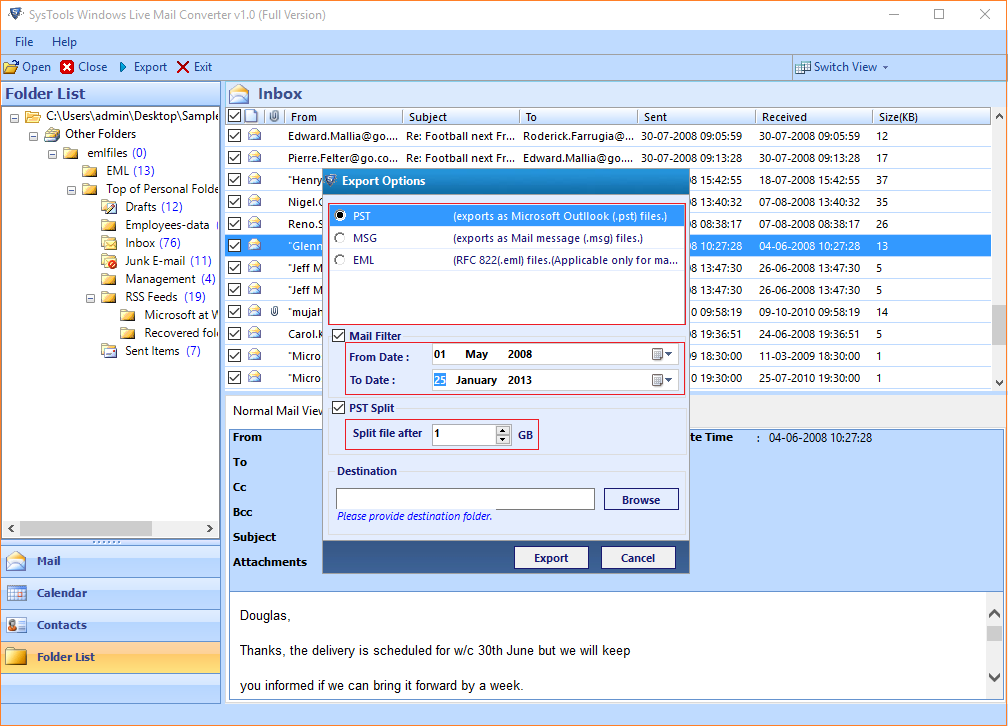Collapse the Top of Personal Folders node
The image size is (1008, 726).
coord(71,190)
